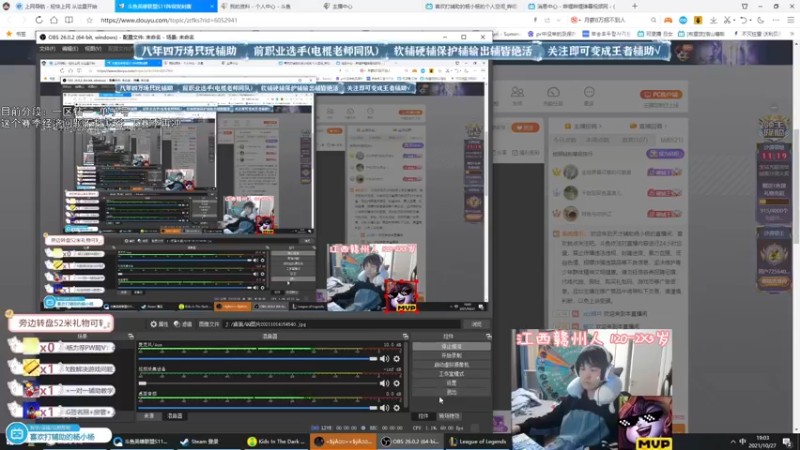
Task: Open the gamepad extension icon in browser toolbar
Action: click(x=668, y=20)
